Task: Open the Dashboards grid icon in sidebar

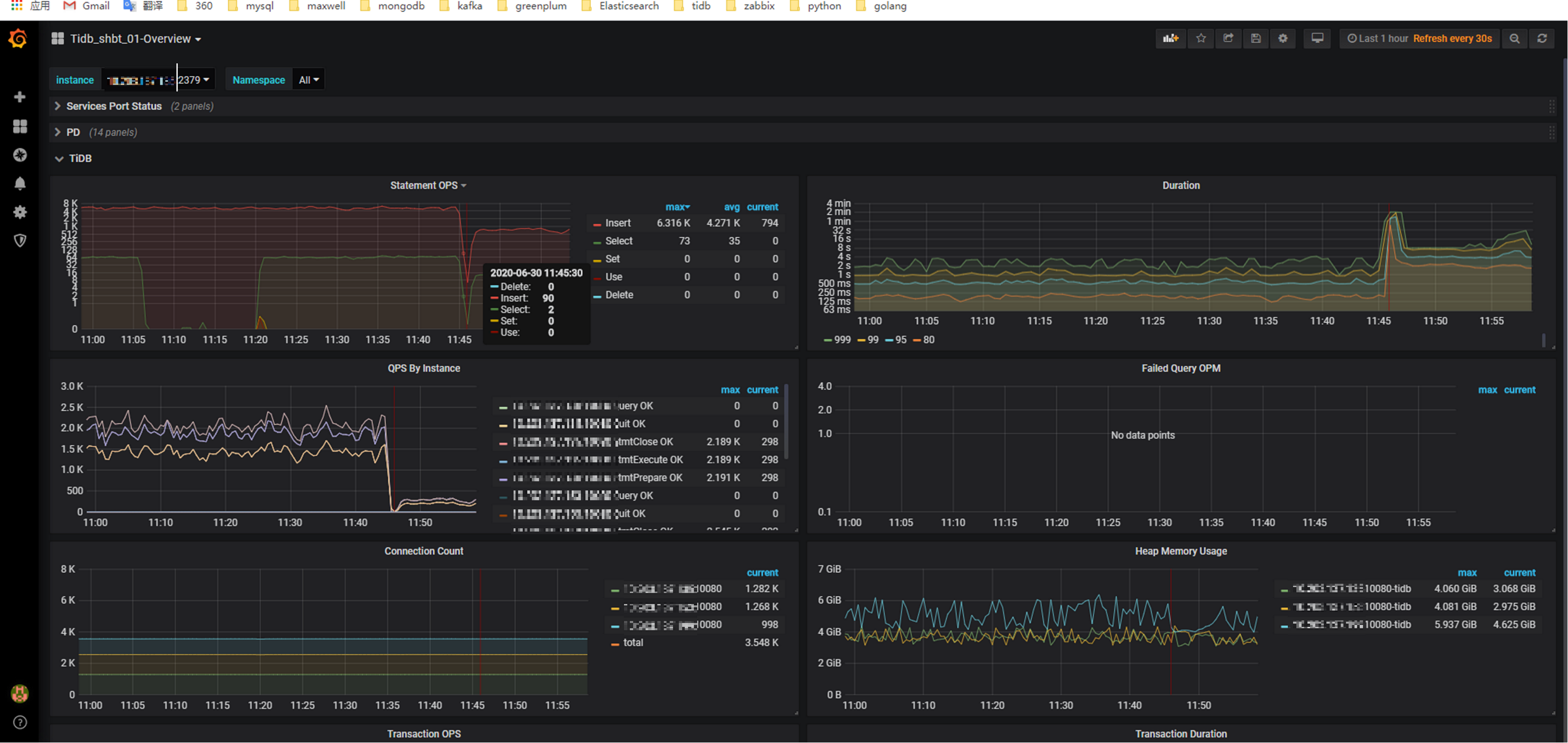Action: click(x=19, y=126)
